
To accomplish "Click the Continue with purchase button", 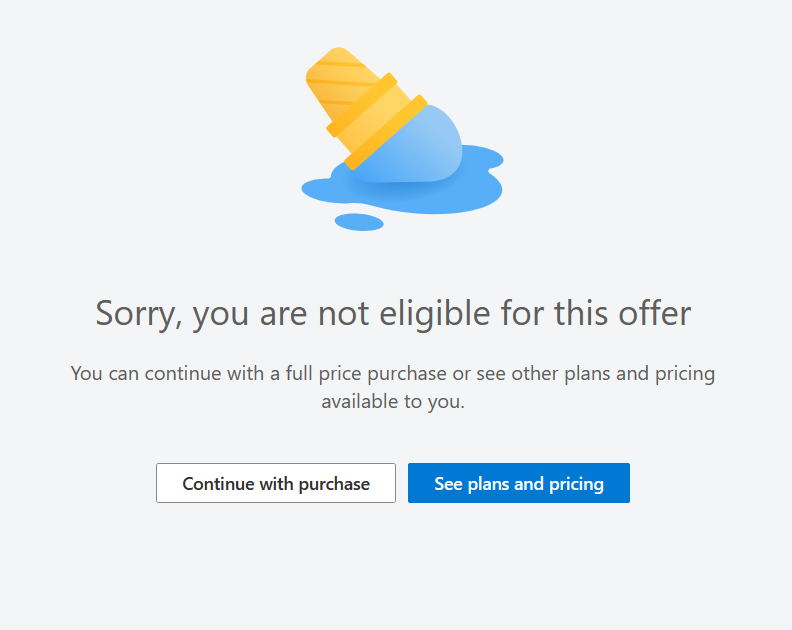I will (276, 483).
